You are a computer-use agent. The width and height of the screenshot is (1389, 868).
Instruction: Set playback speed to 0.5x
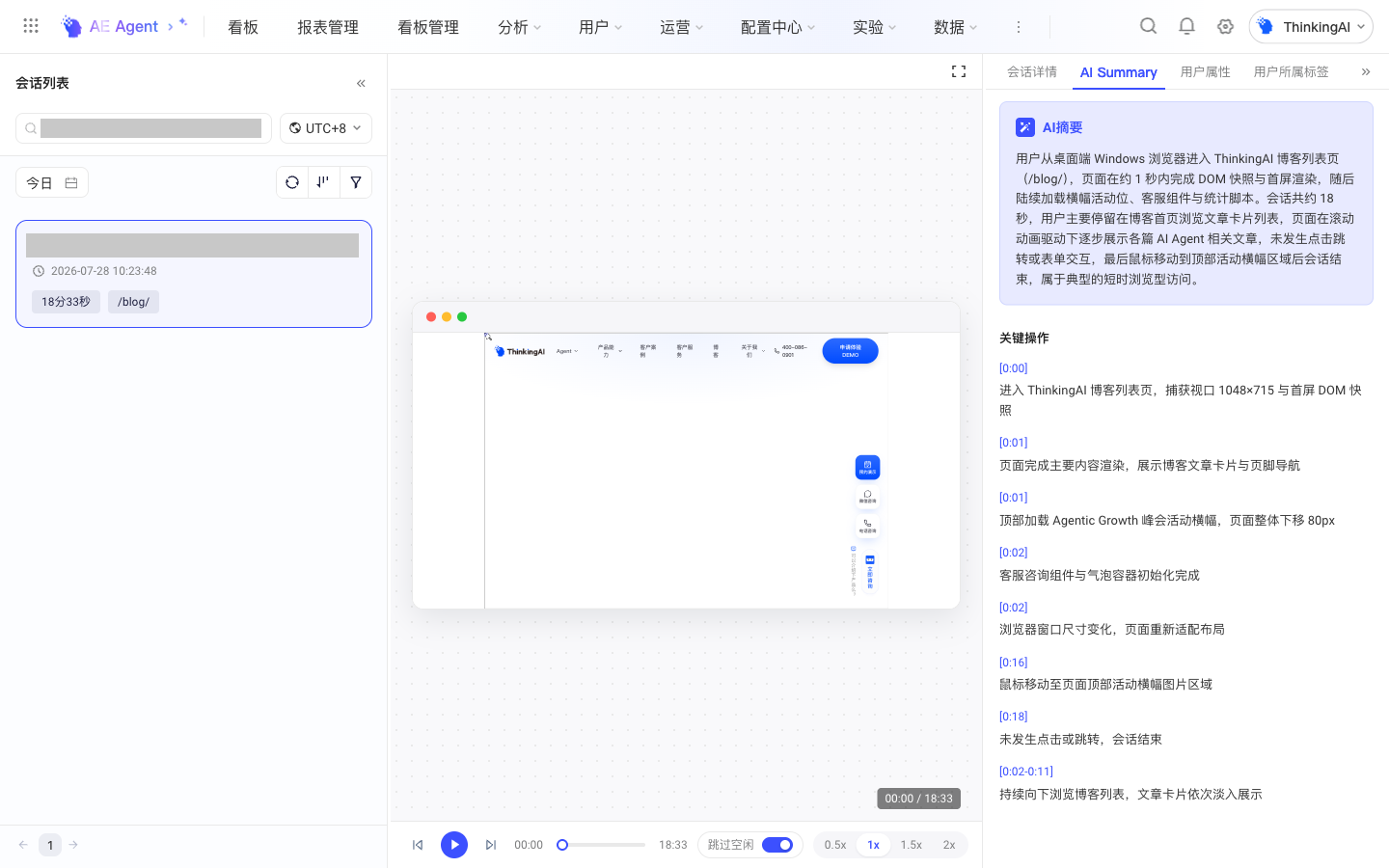(x=835, y=845)
